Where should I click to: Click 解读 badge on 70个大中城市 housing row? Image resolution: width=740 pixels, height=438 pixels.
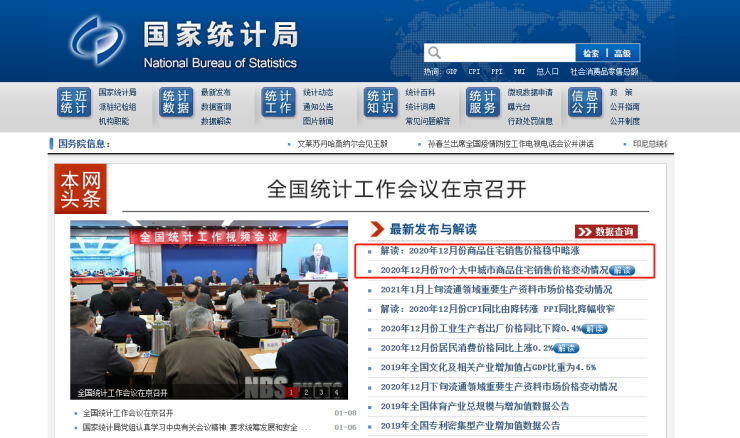point(622,270)
